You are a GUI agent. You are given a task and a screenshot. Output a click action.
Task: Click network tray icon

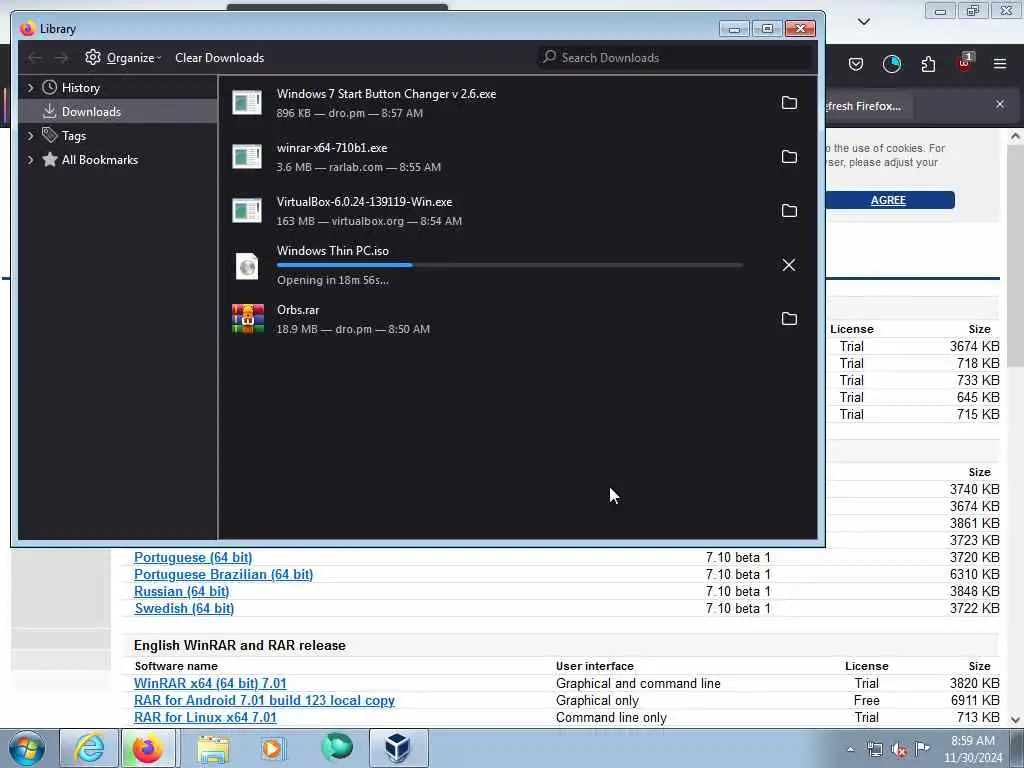click(x=874, y=750)
